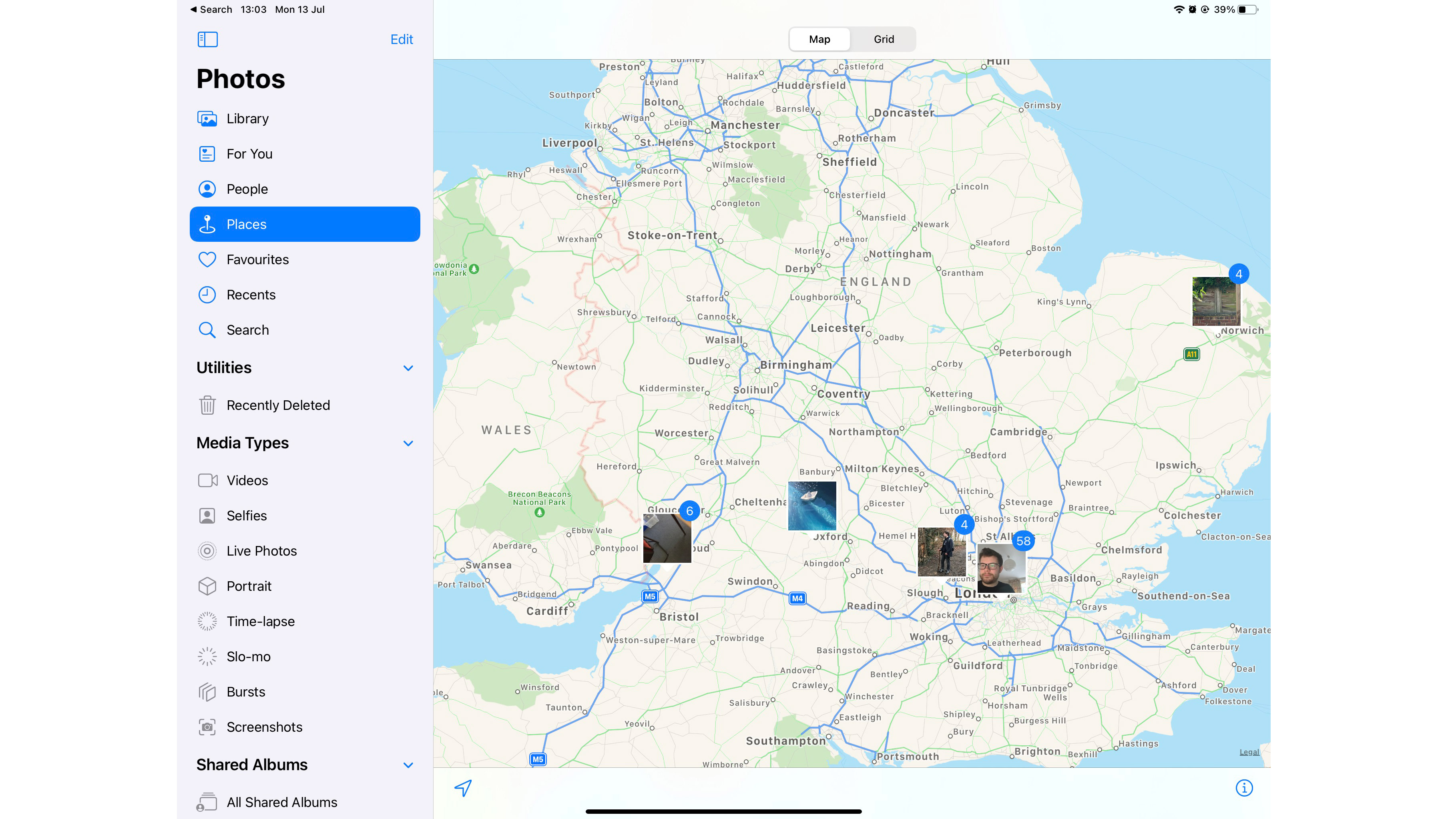Image resolution: width=1456 pixels, height=819 pixels.
Task: Open All Shared Albums
Action: (x=305, y=802)
